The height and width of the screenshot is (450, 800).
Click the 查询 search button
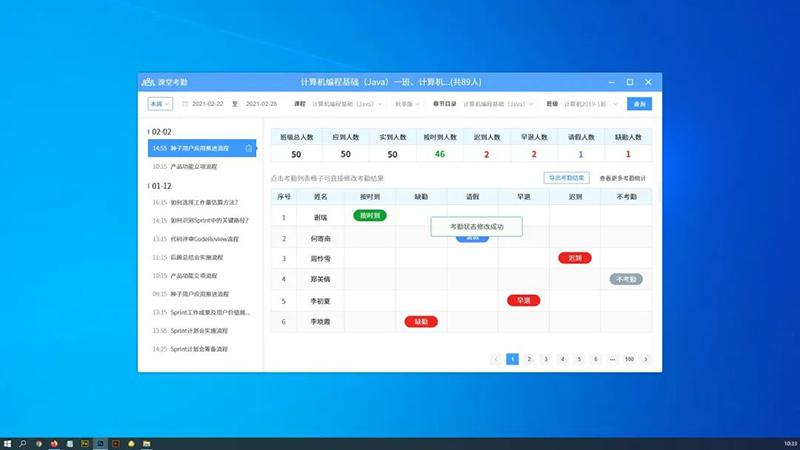(x=639, y=104)
